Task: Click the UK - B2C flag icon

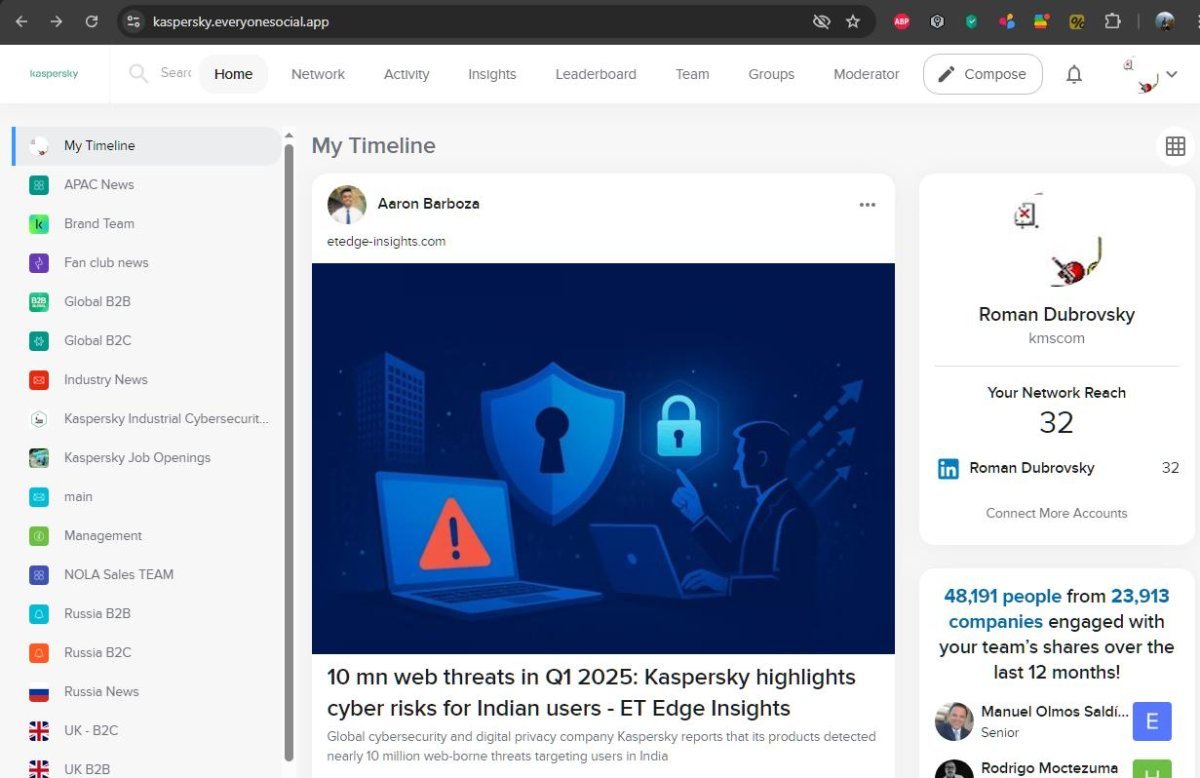Action: click(x=39, y=731)
